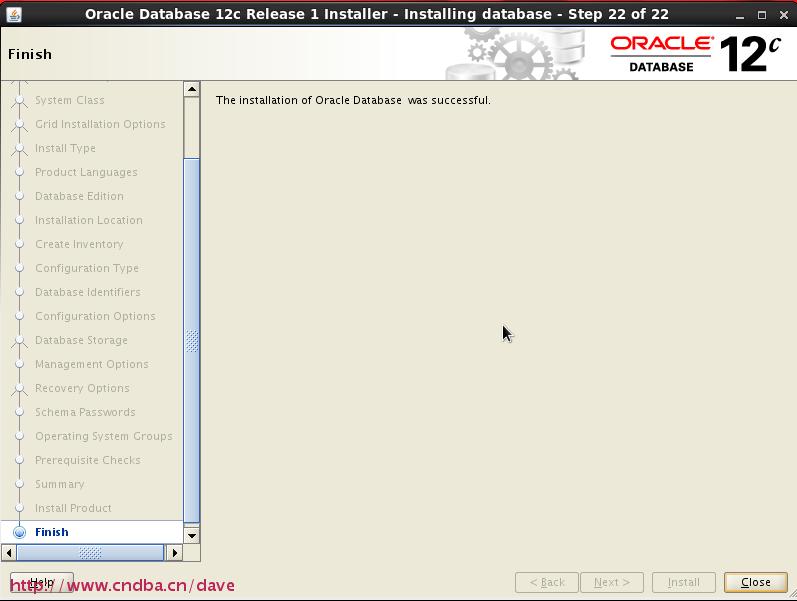Select the Finish step in sidebar
797x601 pixels.
coord(51,532)
